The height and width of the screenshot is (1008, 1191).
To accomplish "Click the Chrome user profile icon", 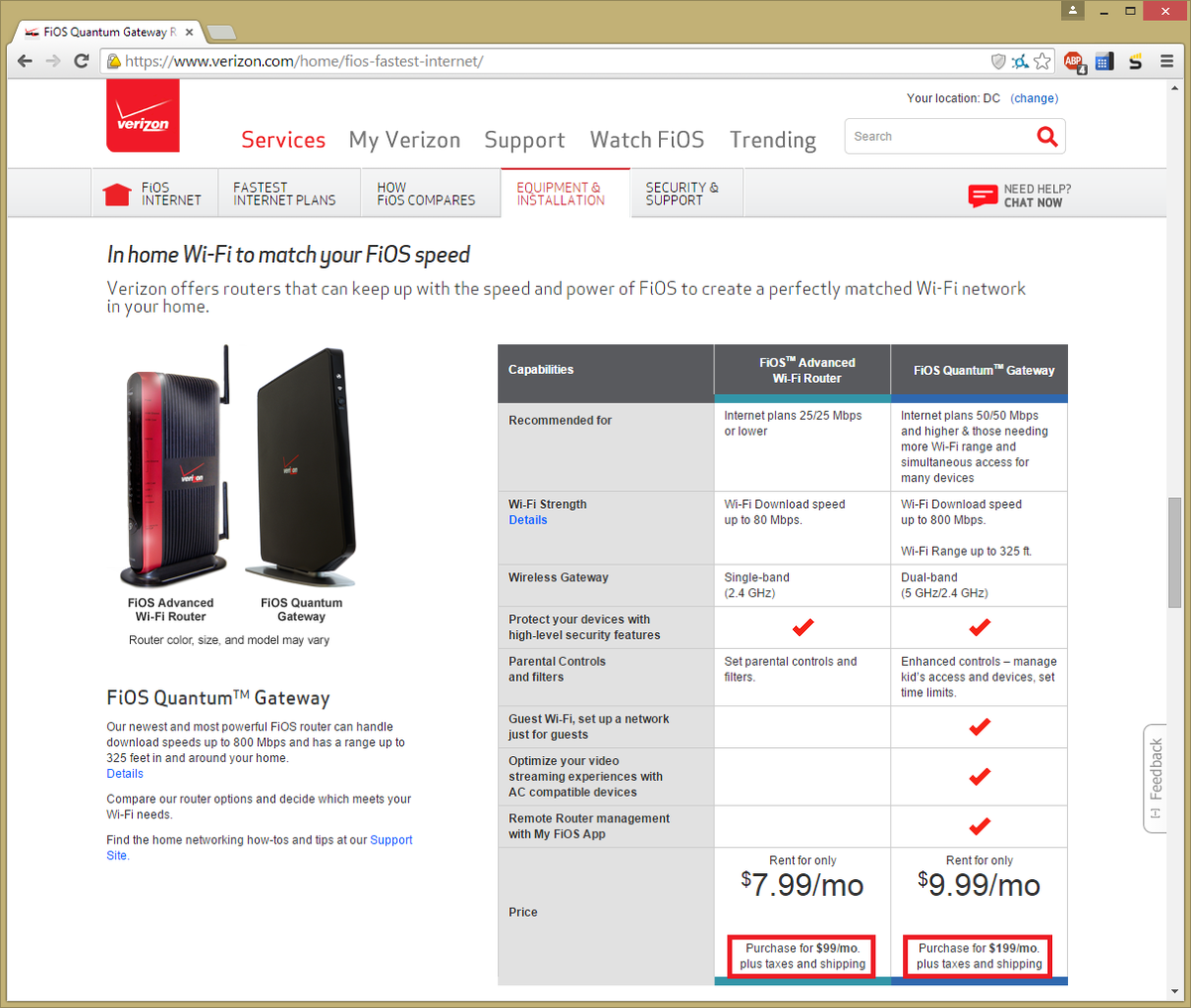I will click(x=1073, y=11).
